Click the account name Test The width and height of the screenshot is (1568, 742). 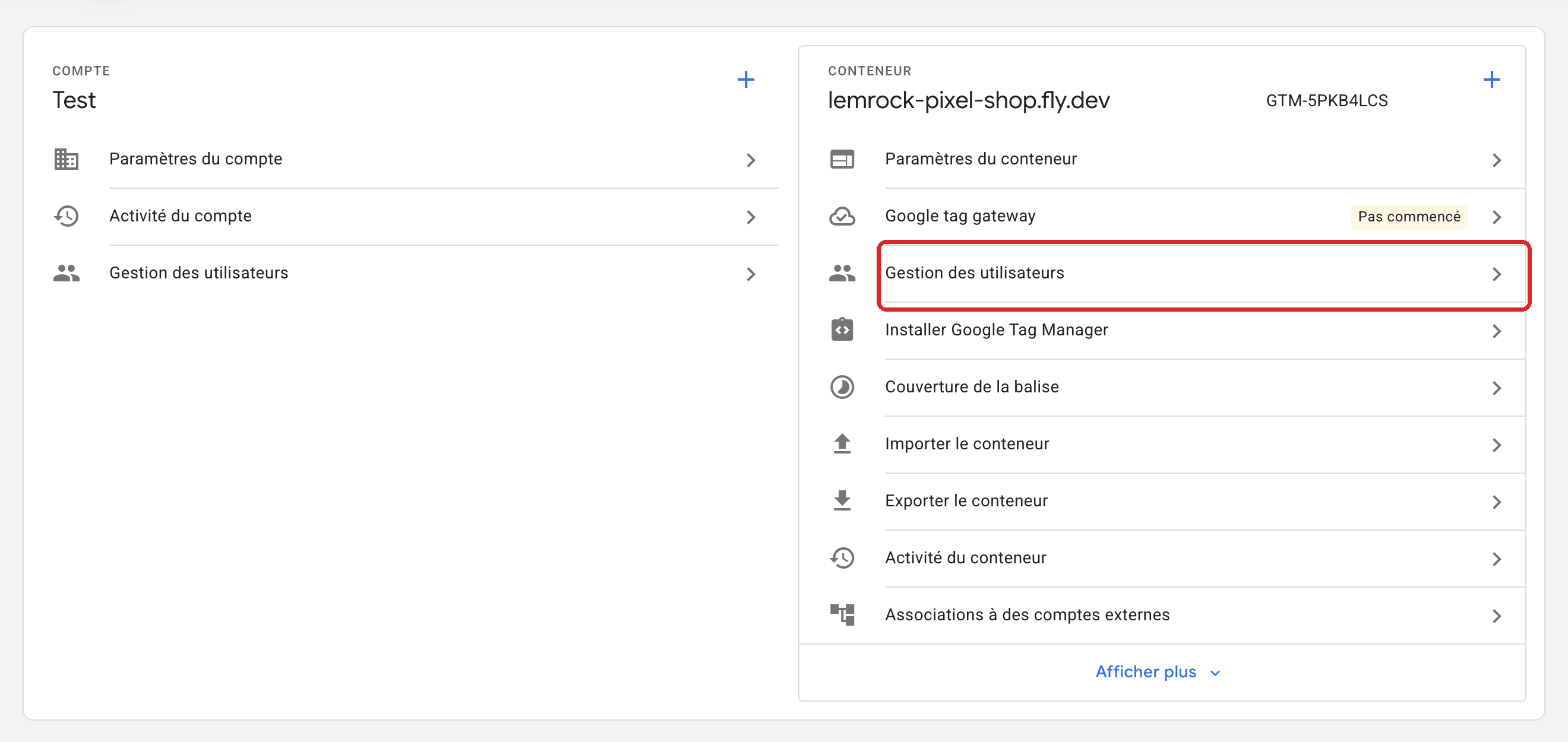pos(74,100)
